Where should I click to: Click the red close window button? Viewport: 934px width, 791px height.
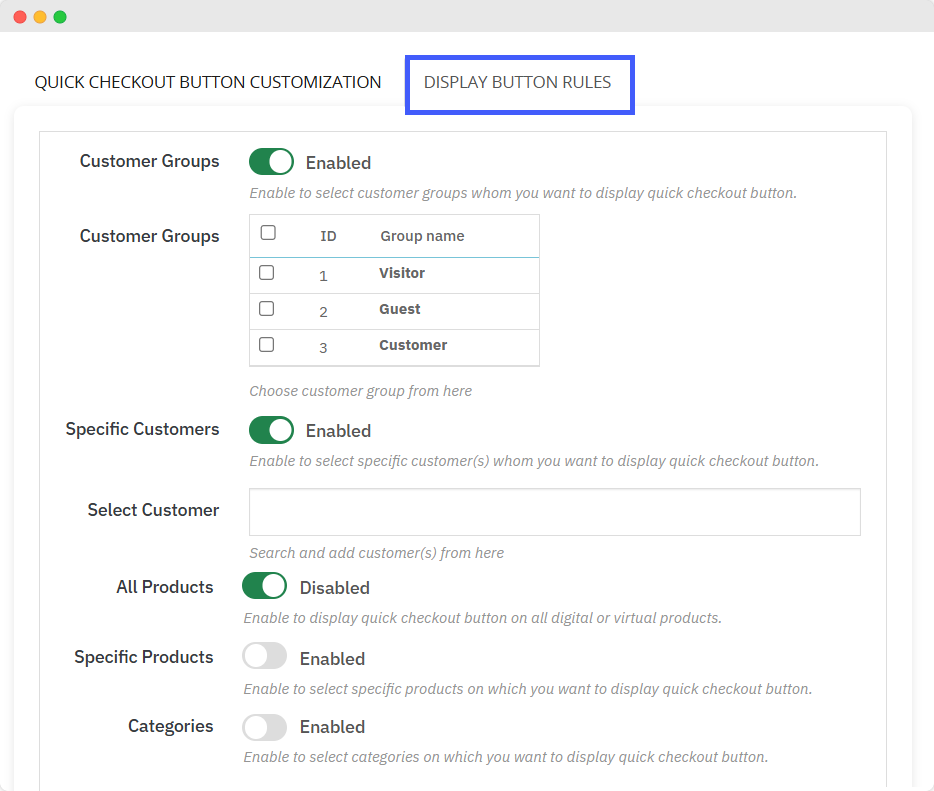(x=20, y=17)
